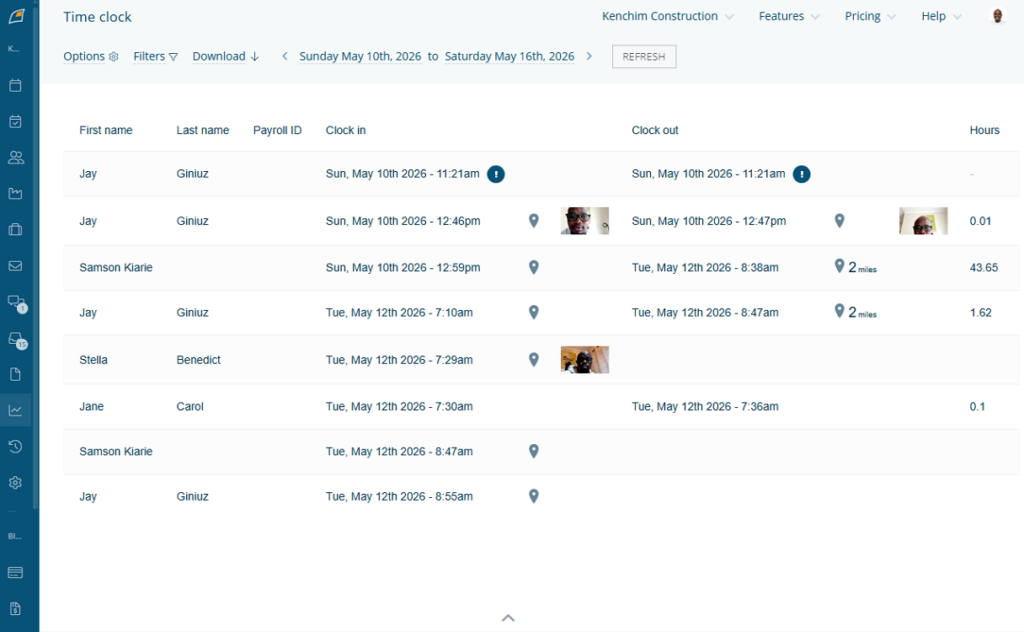Screen dimensions: 1024x632
Task: Open the document file icon in the sidebar
Action: (x=16, y=374)
